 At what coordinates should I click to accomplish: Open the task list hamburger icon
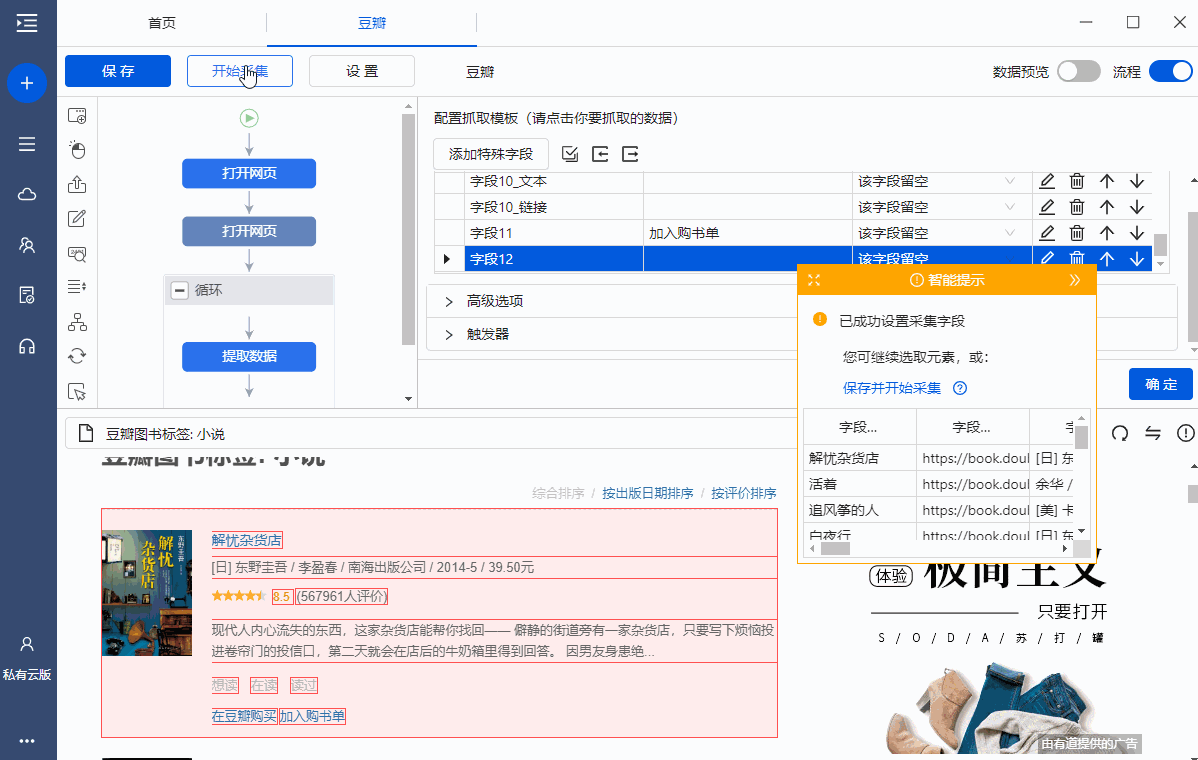27,144
